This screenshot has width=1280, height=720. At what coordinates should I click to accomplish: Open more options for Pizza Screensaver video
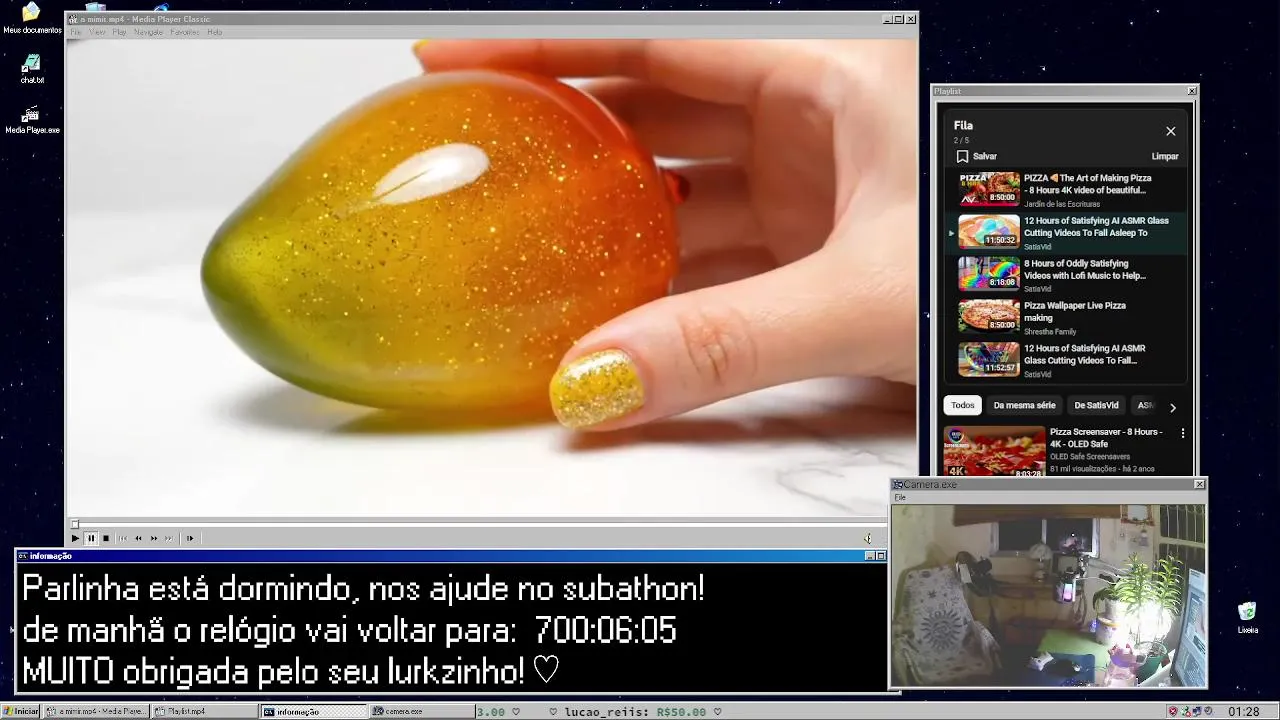pos(1183,434)
